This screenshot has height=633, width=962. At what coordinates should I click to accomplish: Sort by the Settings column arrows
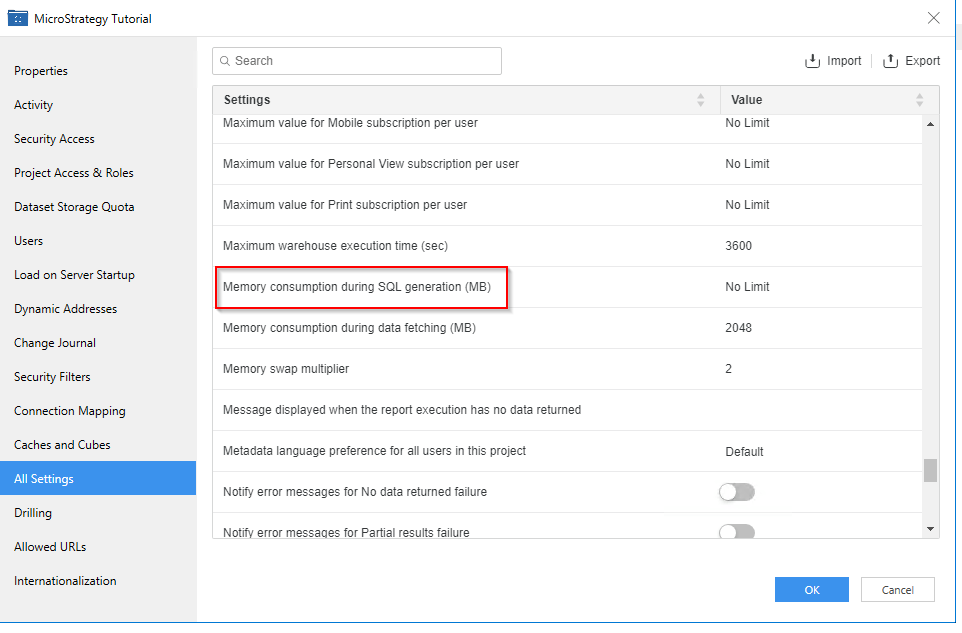tap(701, 100)
